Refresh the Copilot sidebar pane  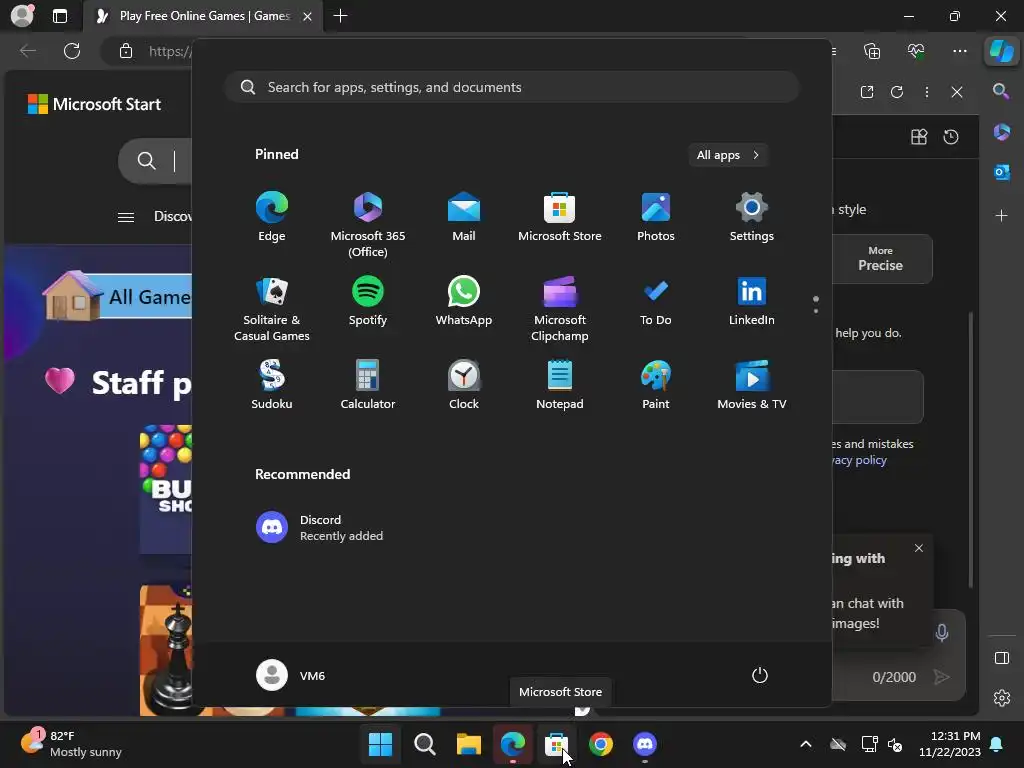pos(897,92)
